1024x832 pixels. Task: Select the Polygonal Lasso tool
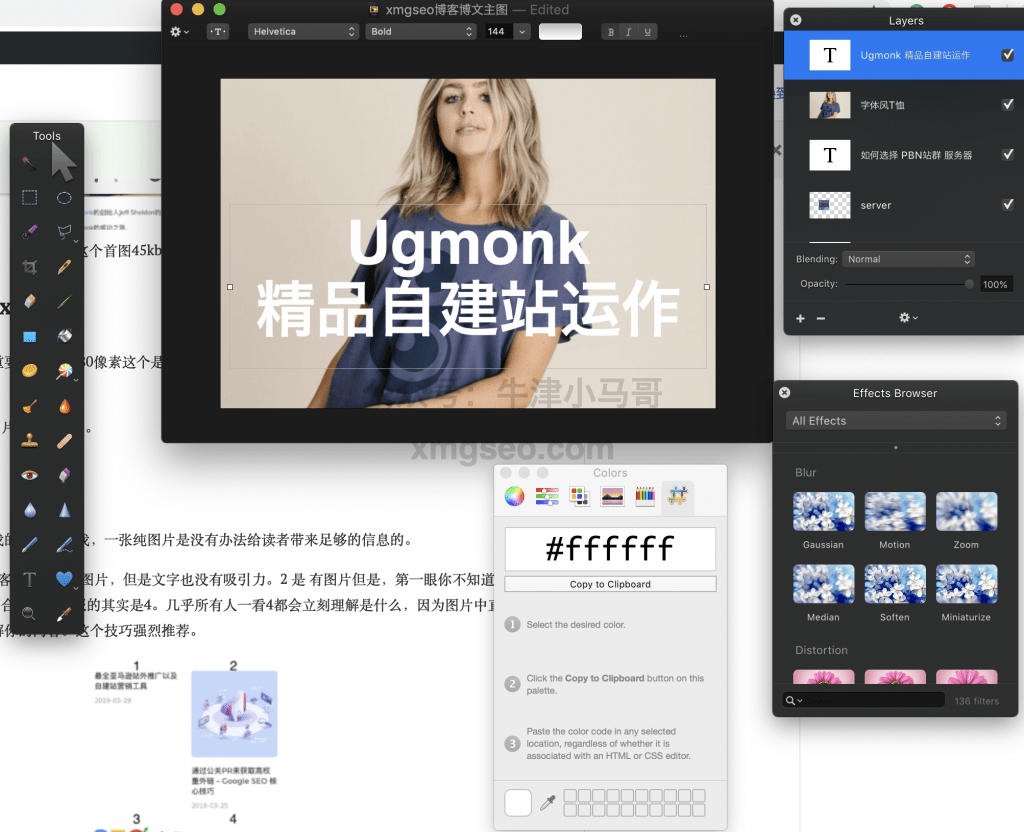point(64,232)
